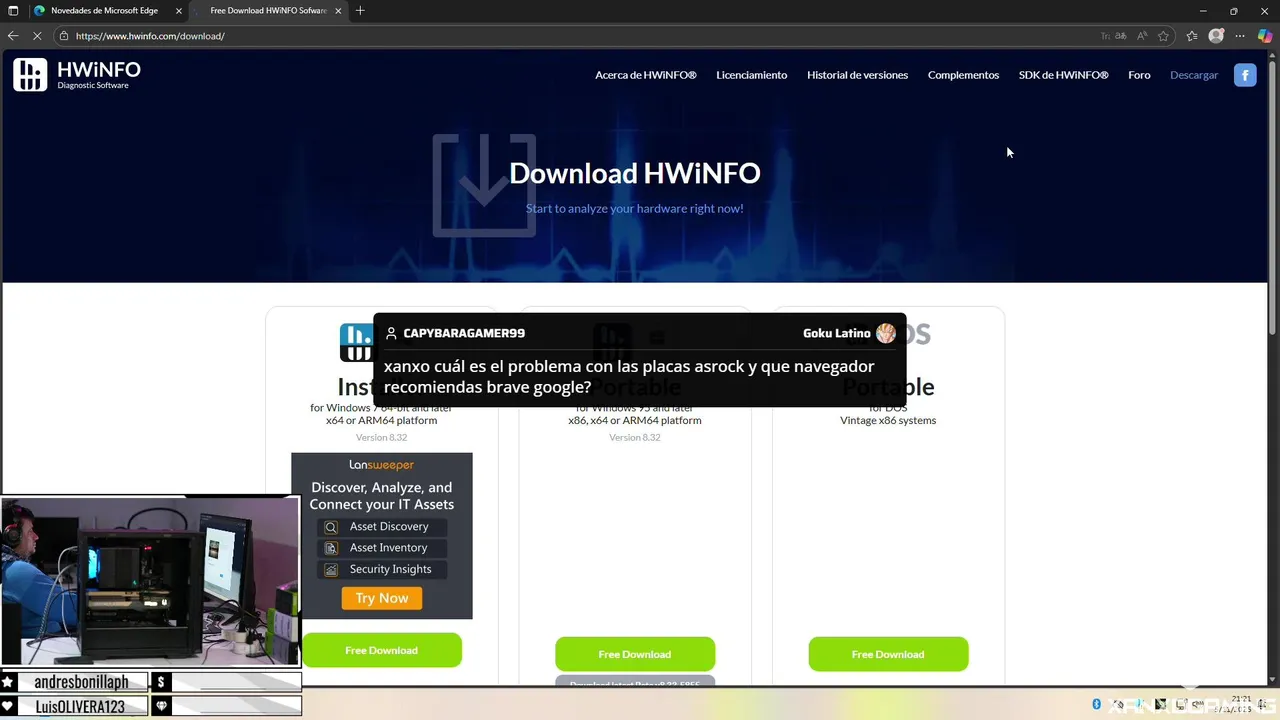This screenshot has height=720, width=1280.
Task: Open a new tab with the plus button
Action: click(x=360, y=11)
